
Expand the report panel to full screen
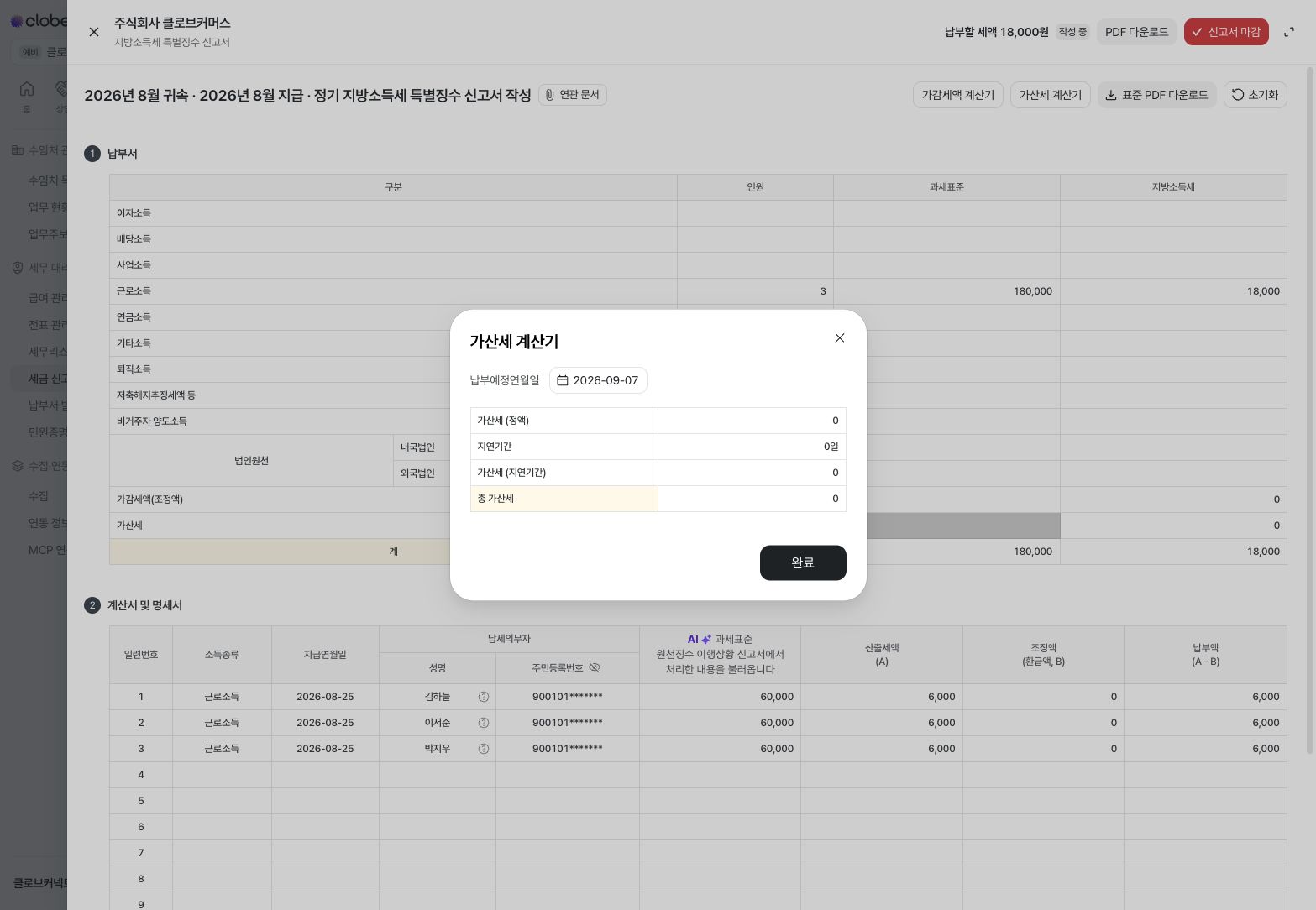tap(1289, 32)
